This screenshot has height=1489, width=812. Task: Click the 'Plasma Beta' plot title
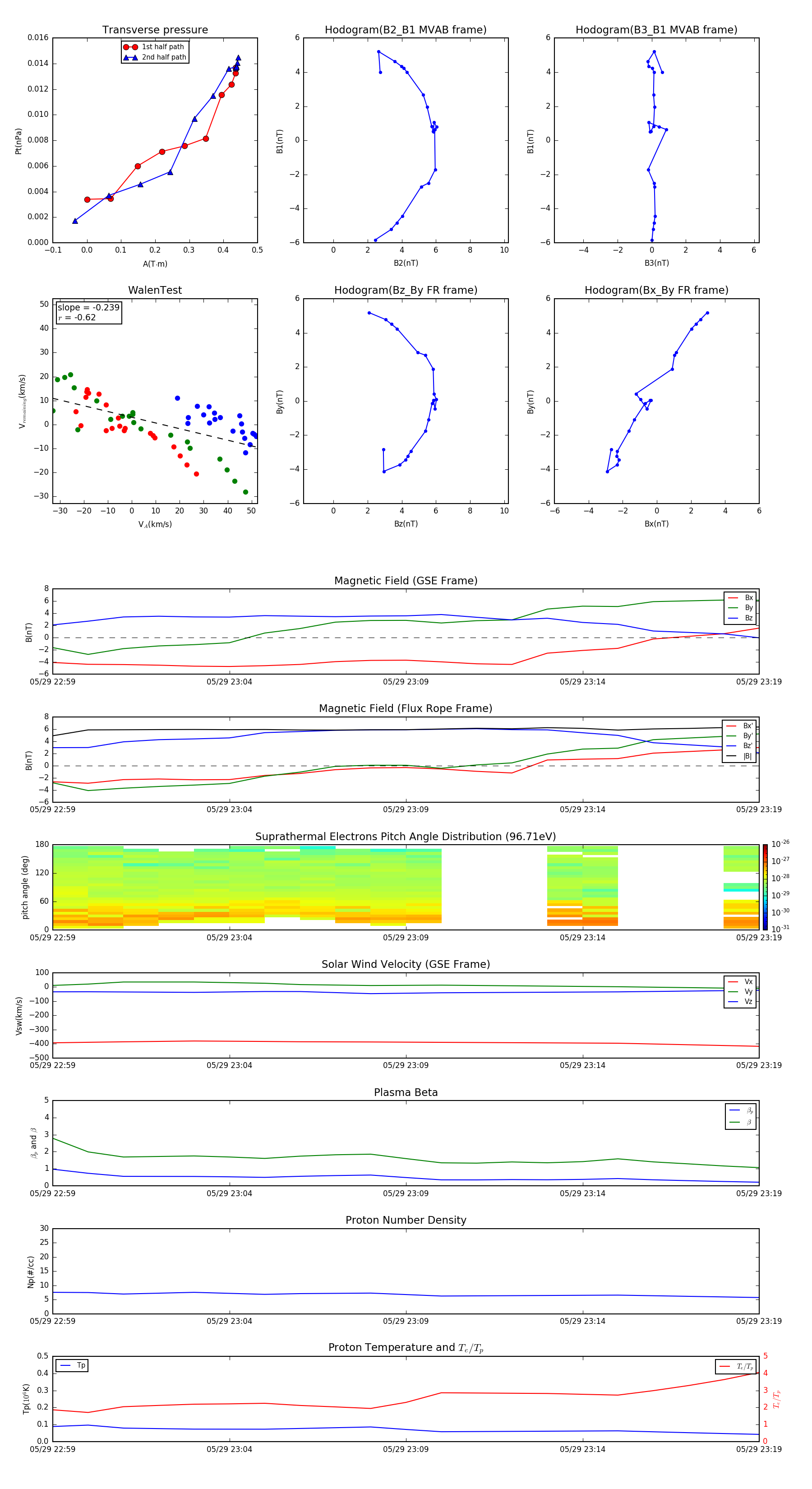click(406, 1092)
